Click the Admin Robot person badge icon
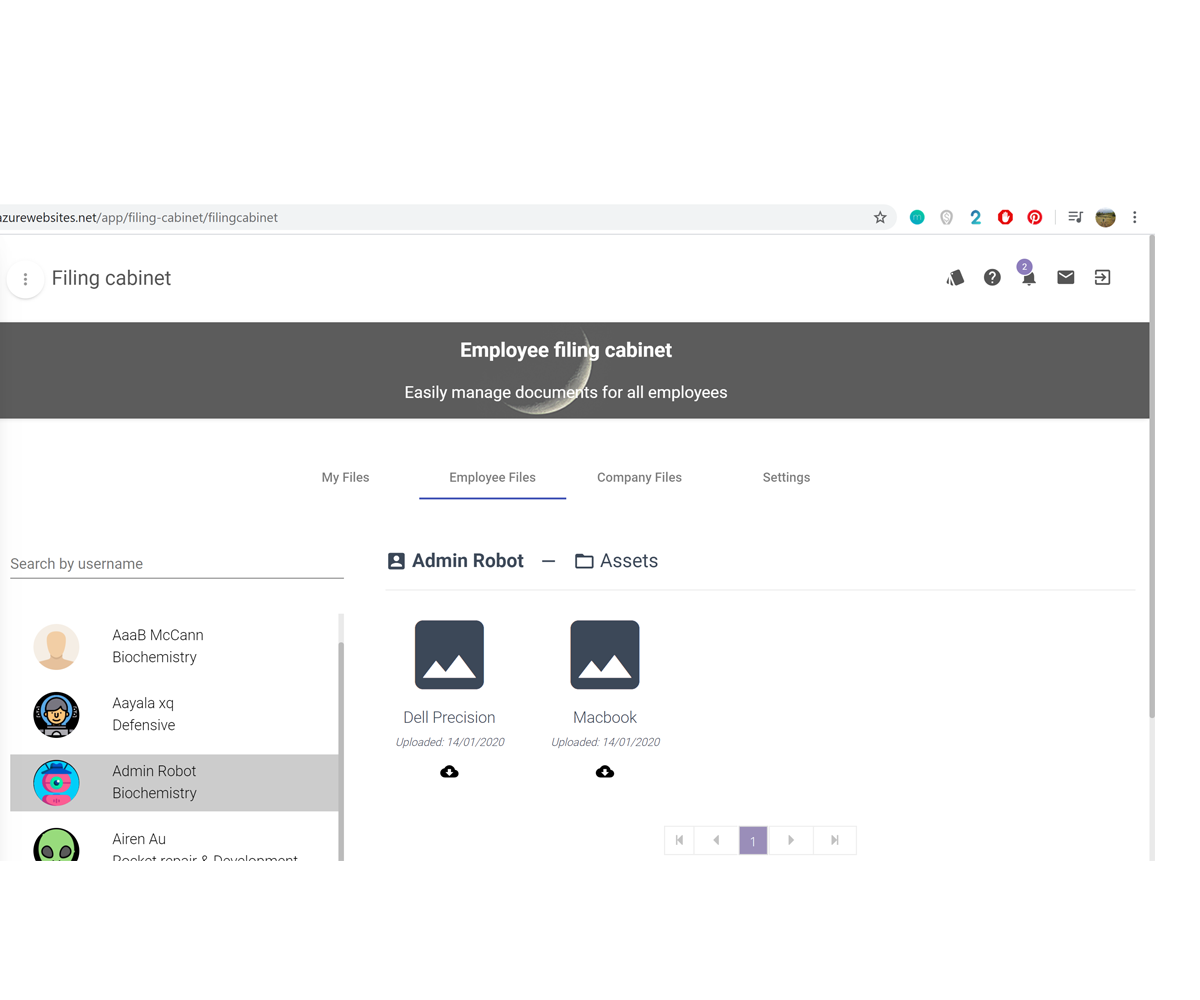Screen dimensions: 1200x1000 [x=396, y=561]
